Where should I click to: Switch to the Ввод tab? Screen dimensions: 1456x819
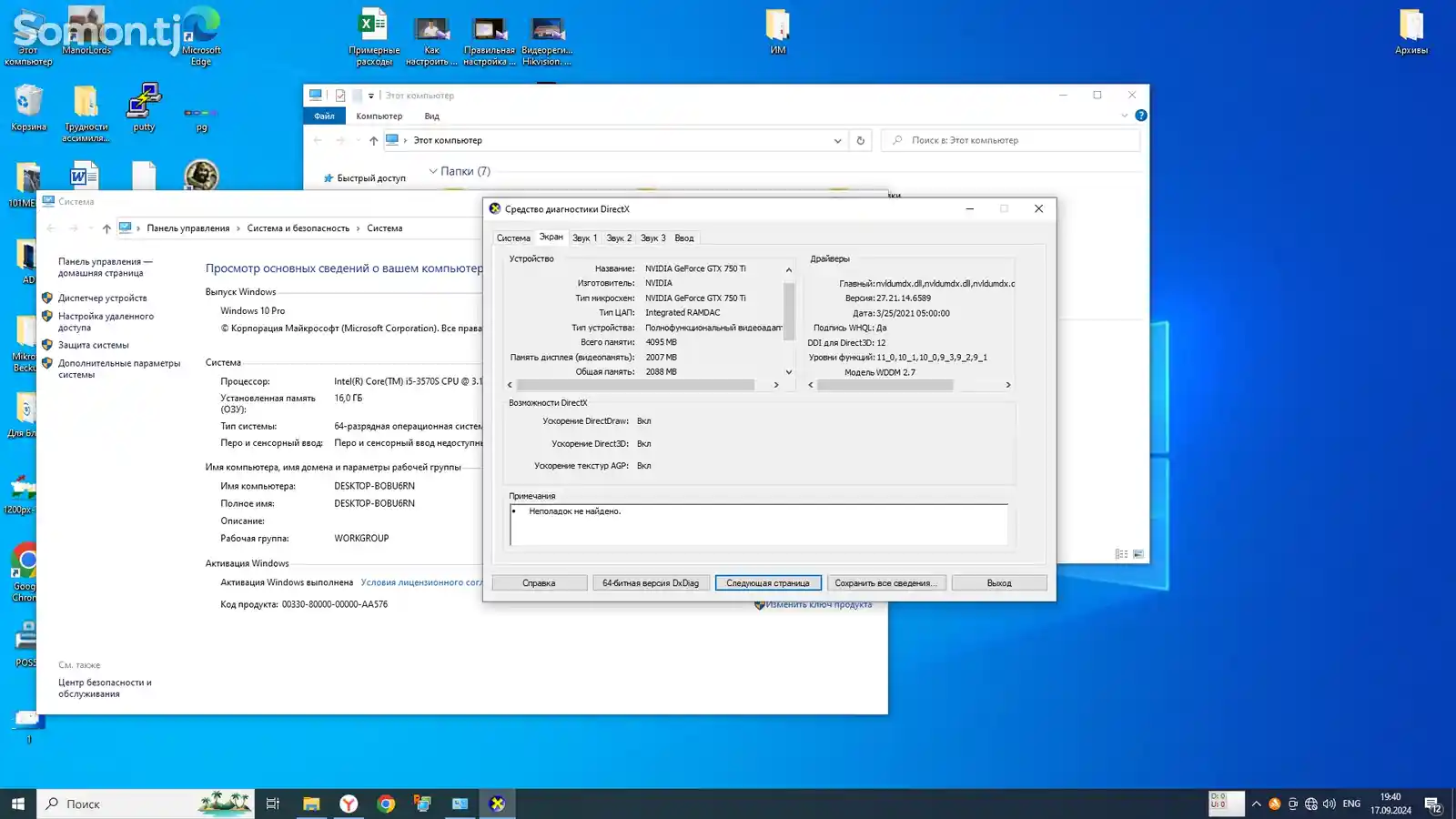tap(684, 238)
